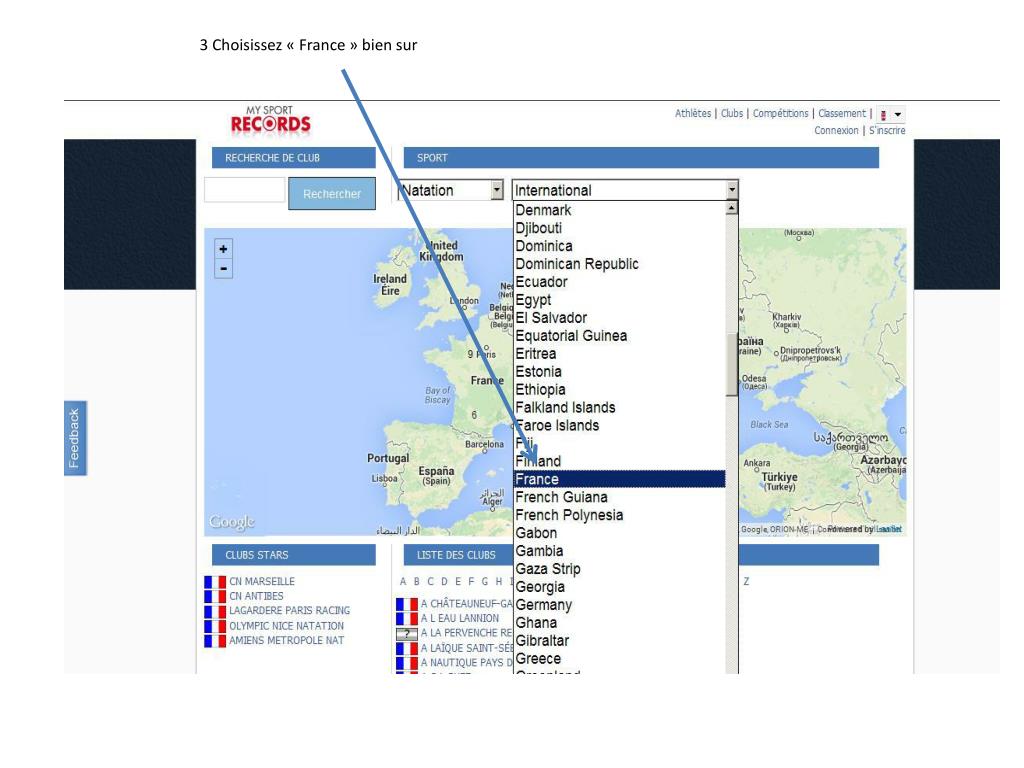Open LAGARDERE PARIS RACING club link
The image size is (1024, 768).
point(289,611)
